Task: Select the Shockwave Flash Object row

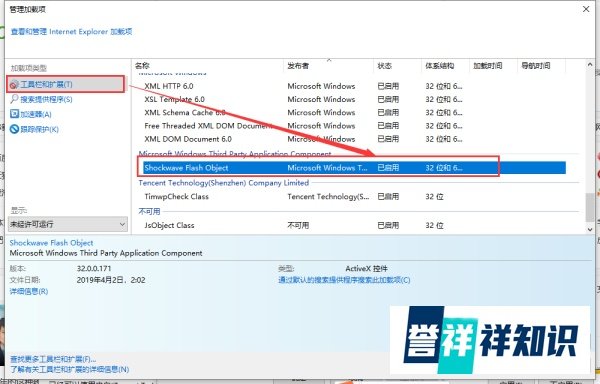Action: tap(354, 168)
